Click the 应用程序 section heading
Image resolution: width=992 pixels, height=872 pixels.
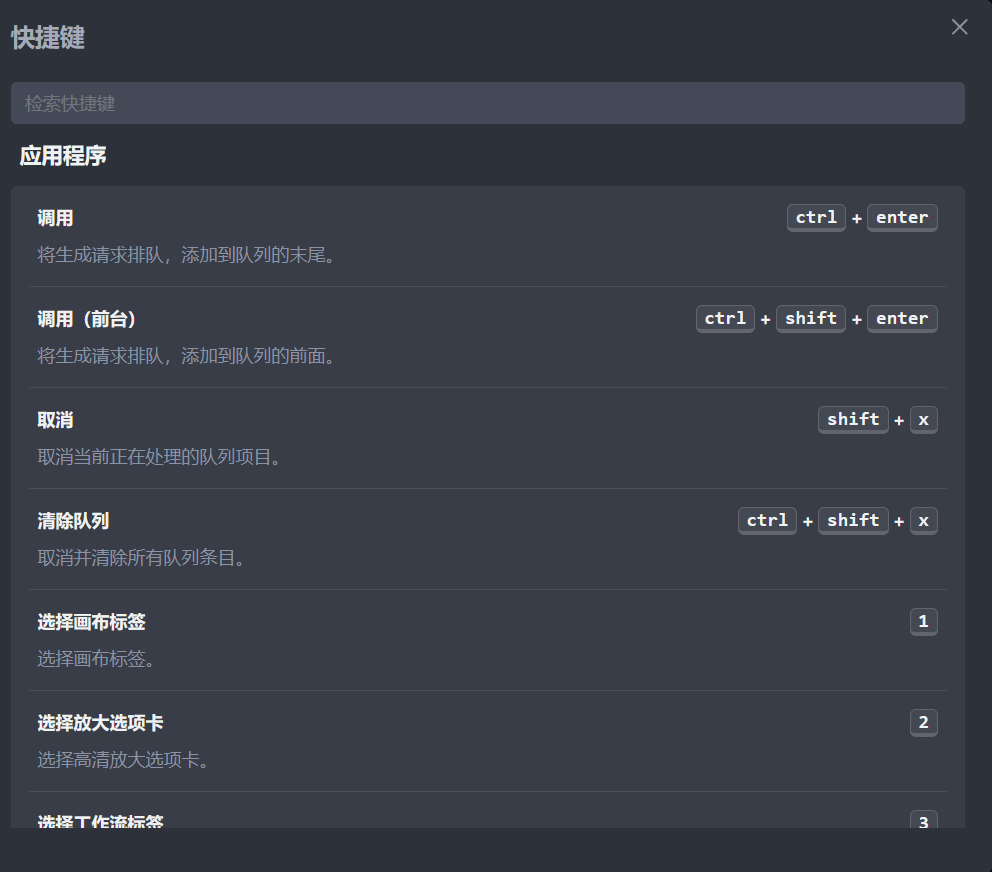coord(63,156)
